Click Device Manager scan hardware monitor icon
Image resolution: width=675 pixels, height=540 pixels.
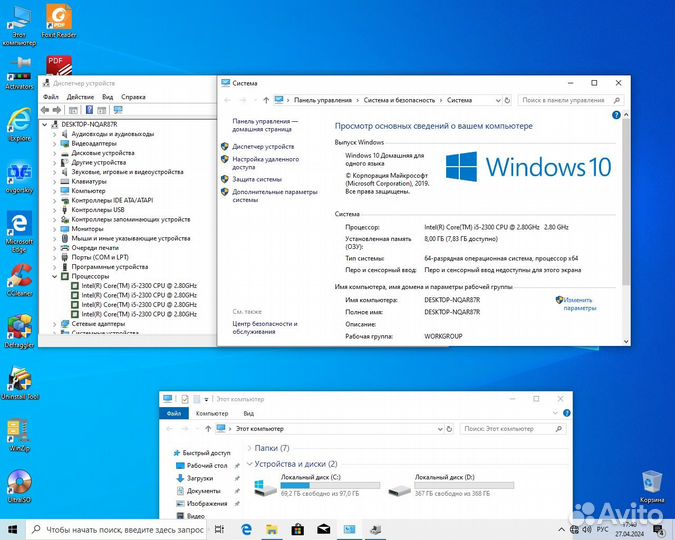pos(118,110)
